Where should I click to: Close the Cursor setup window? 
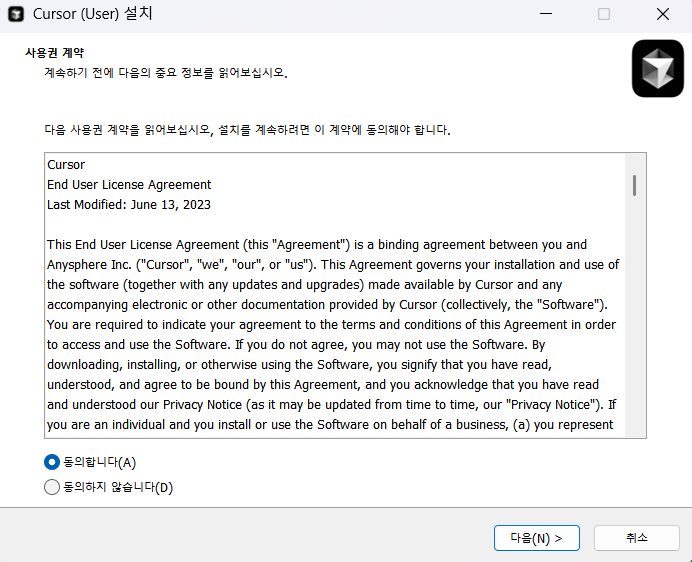(x=662, y=14)
